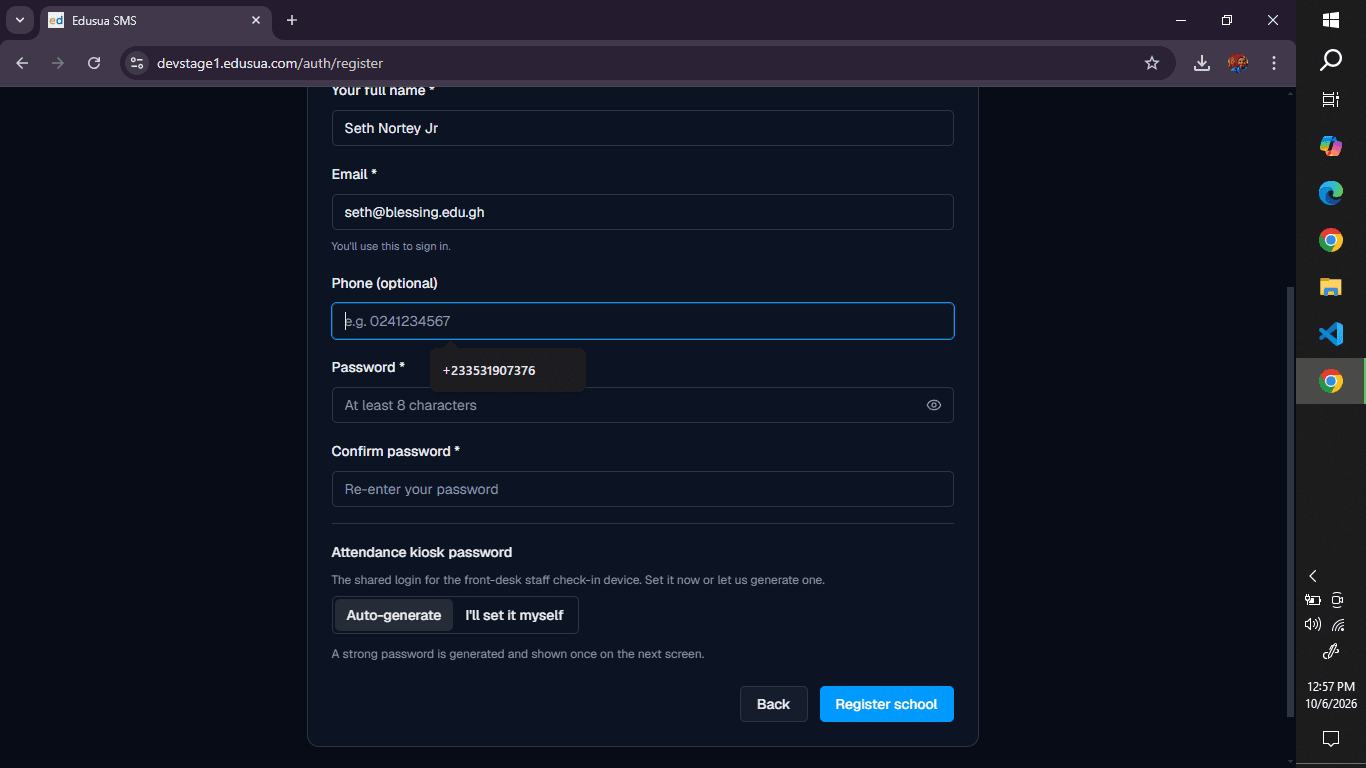Focus the Confirm password field
This screenshot has width=1366, height=768.
click(643, 489)
